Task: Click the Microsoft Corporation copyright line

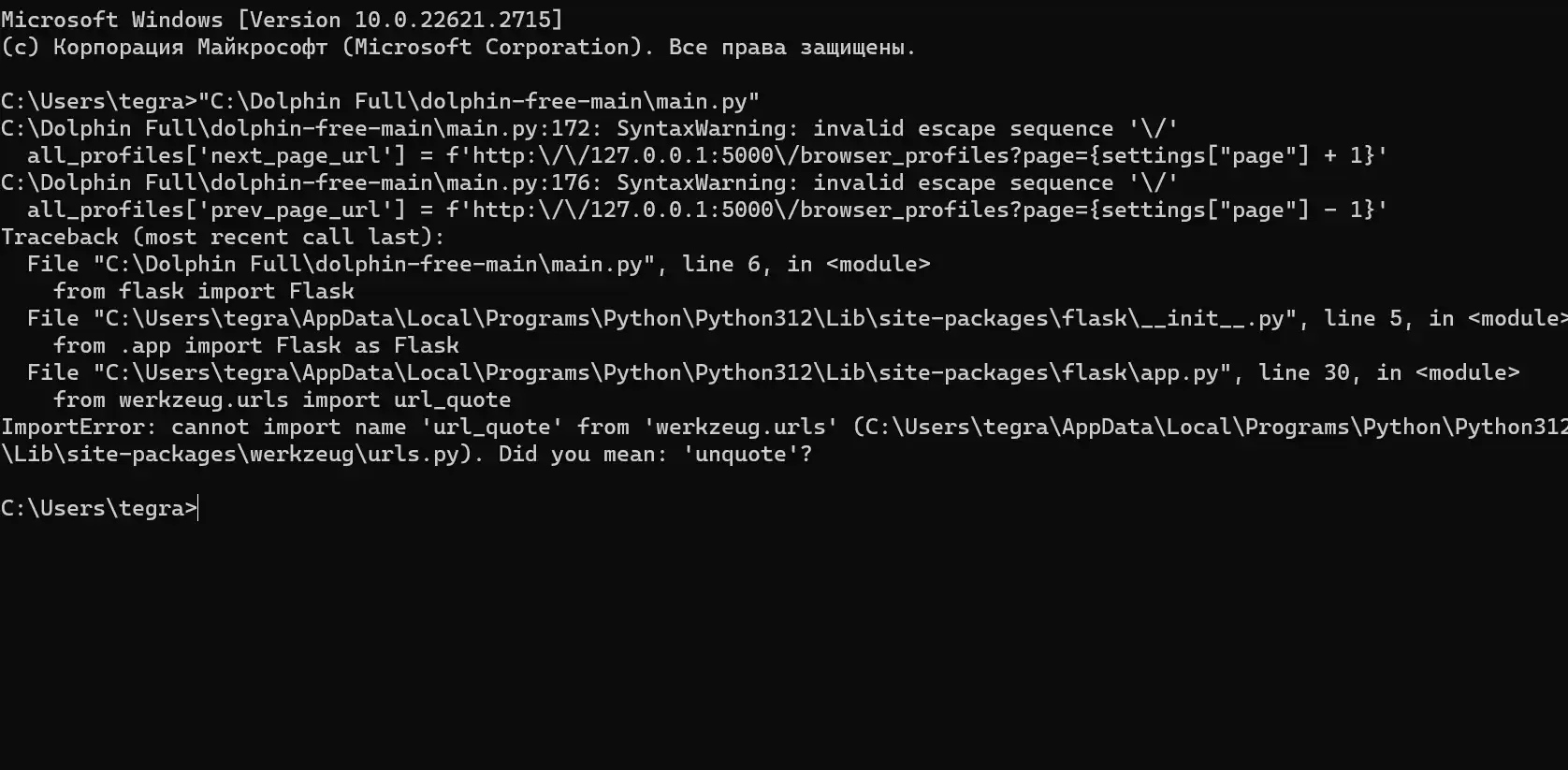Action: click(x=458, y=47)
